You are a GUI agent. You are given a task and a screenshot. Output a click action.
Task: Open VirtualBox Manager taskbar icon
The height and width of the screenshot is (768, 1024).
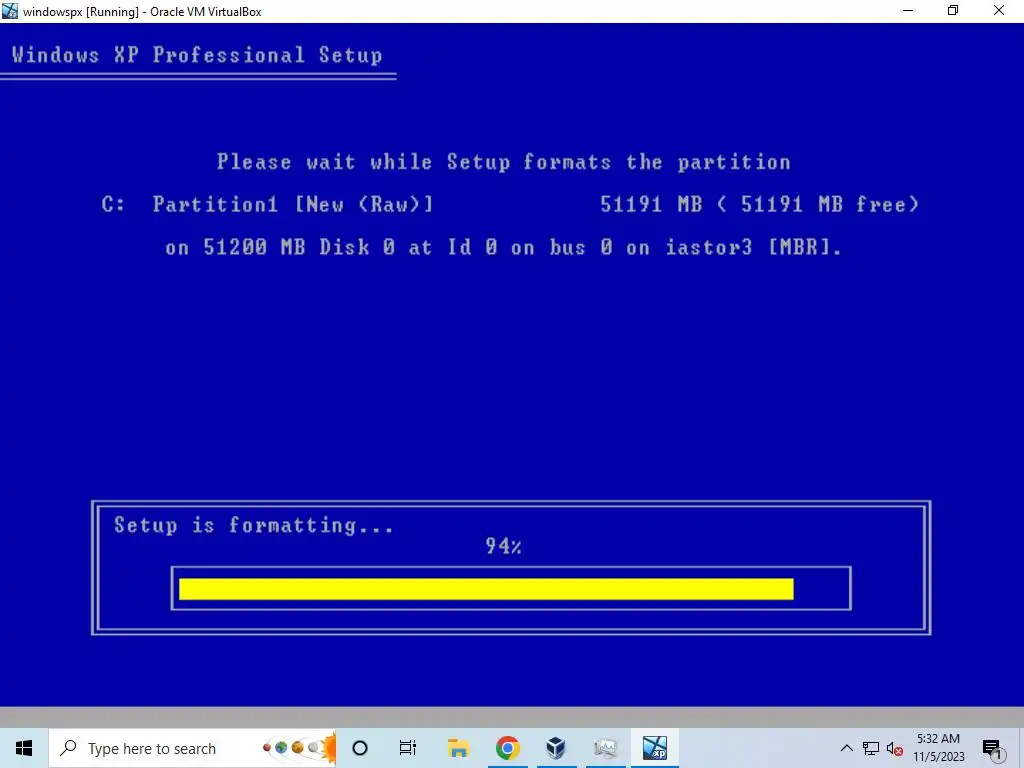coord(556,748)
